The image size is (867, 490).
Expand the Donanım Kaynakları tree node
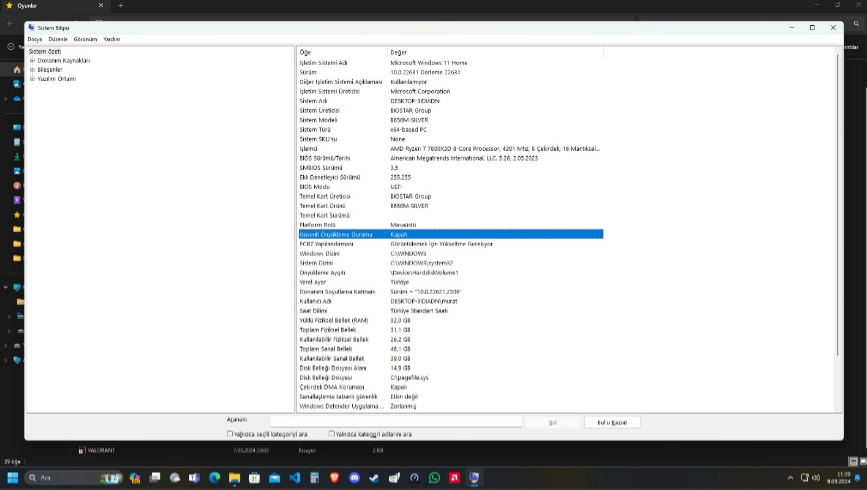(32, 60)
